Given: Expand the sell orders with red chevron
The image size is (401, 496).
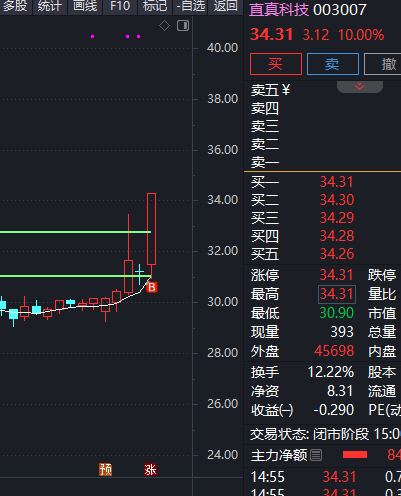Looking at the screenshot, I should pos(360,87).
